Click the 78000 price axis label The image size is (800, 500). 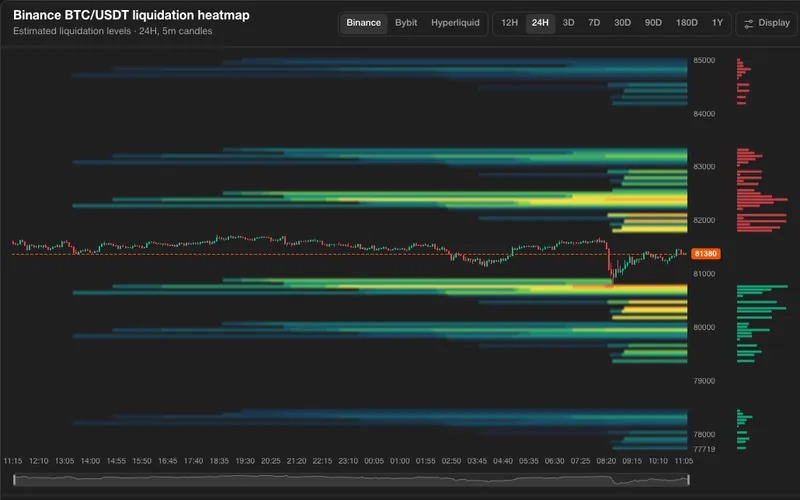(x=704, y=435)
